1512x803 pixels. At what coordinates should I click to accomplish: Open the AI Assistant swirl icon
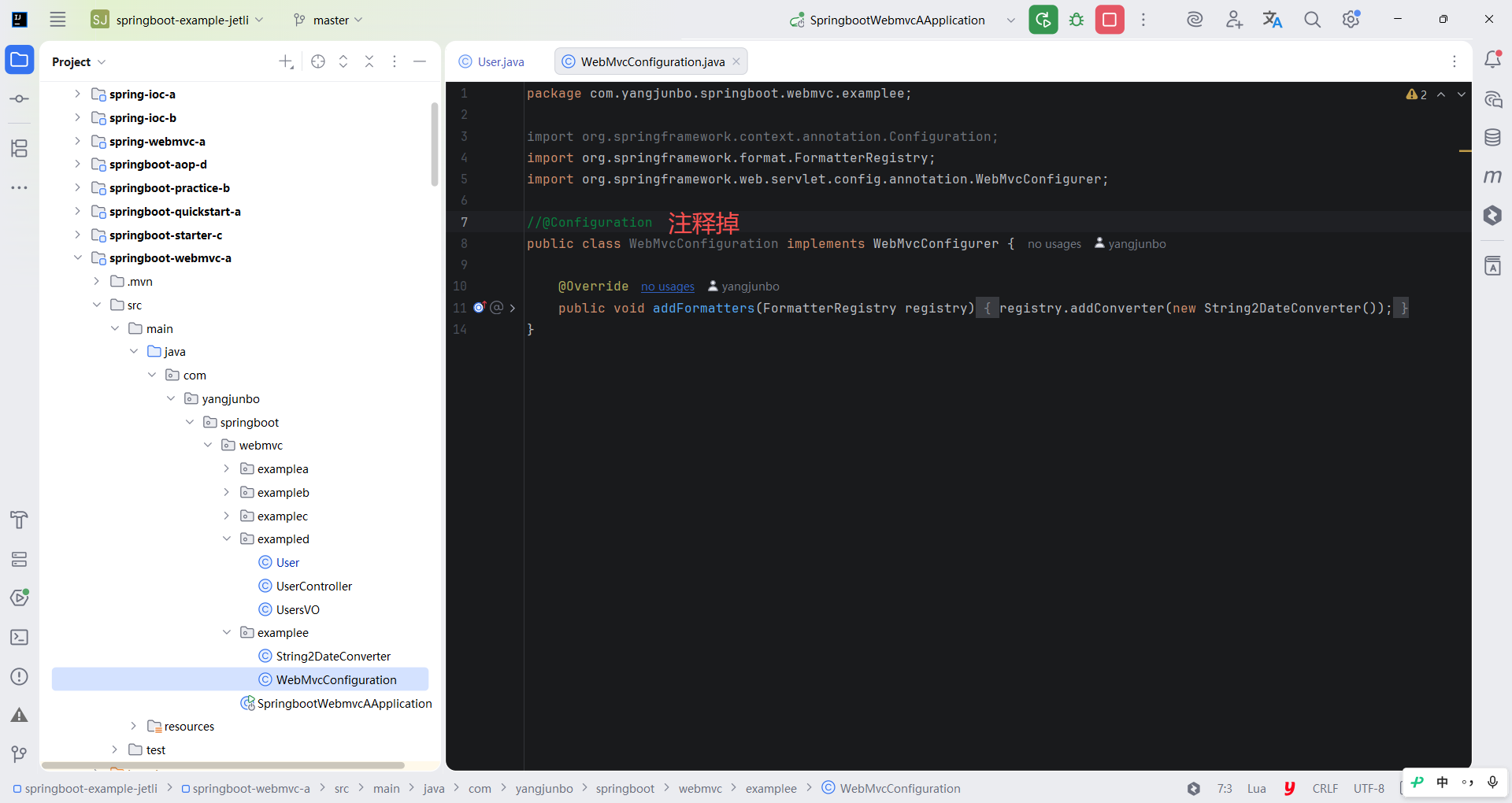pos(1195,20)
